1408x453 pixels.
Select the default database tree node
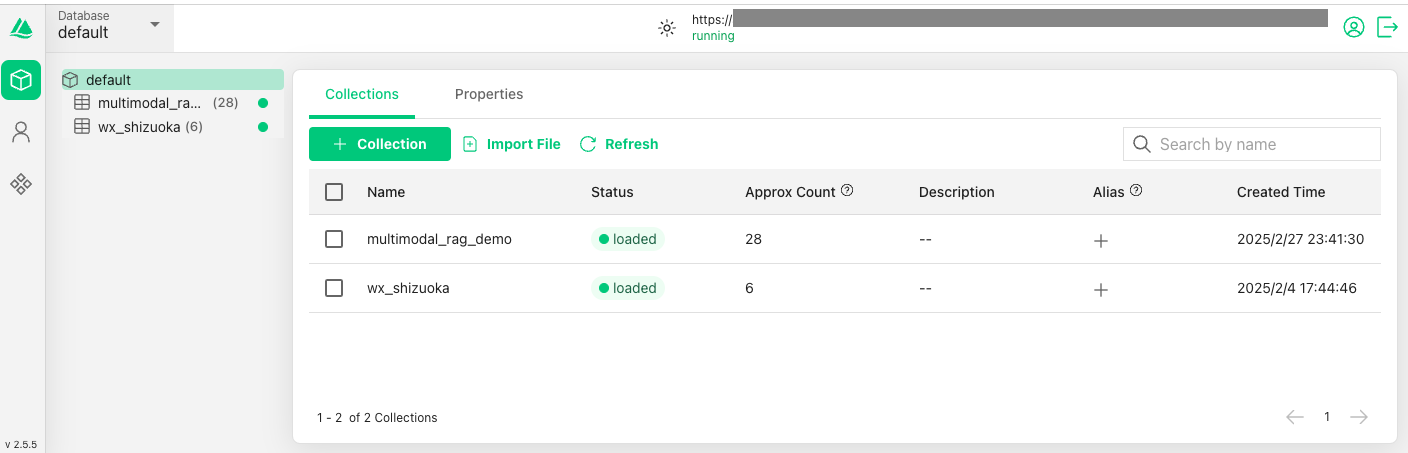point(108,80)
